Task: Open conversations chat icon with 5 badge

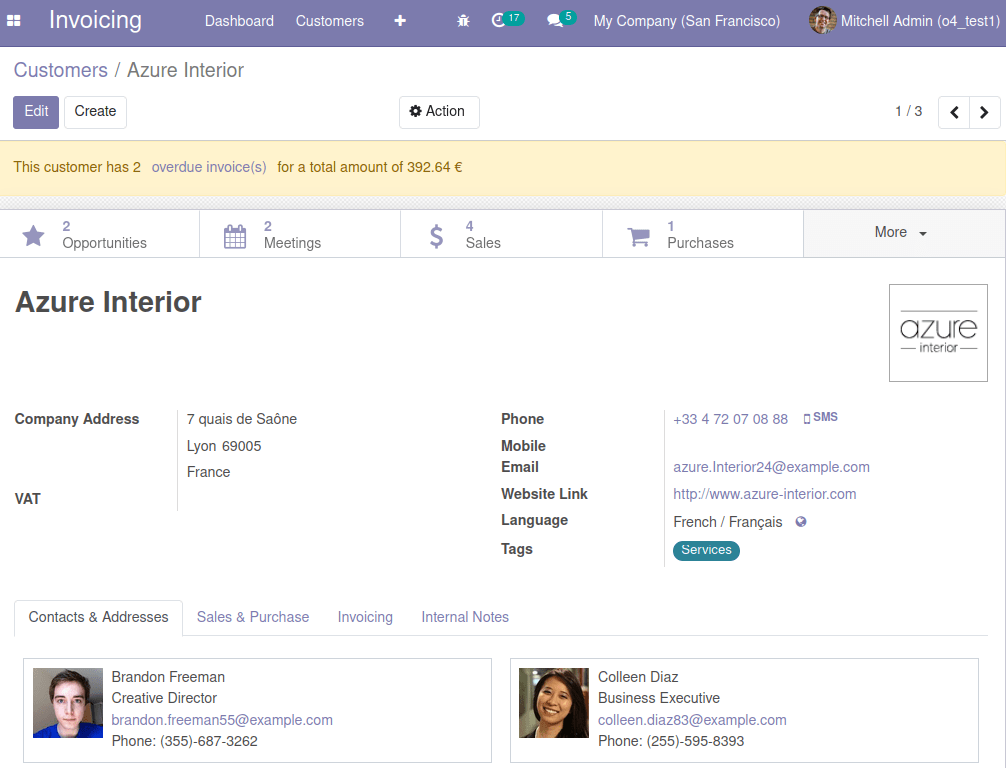Action: [561, 20]
